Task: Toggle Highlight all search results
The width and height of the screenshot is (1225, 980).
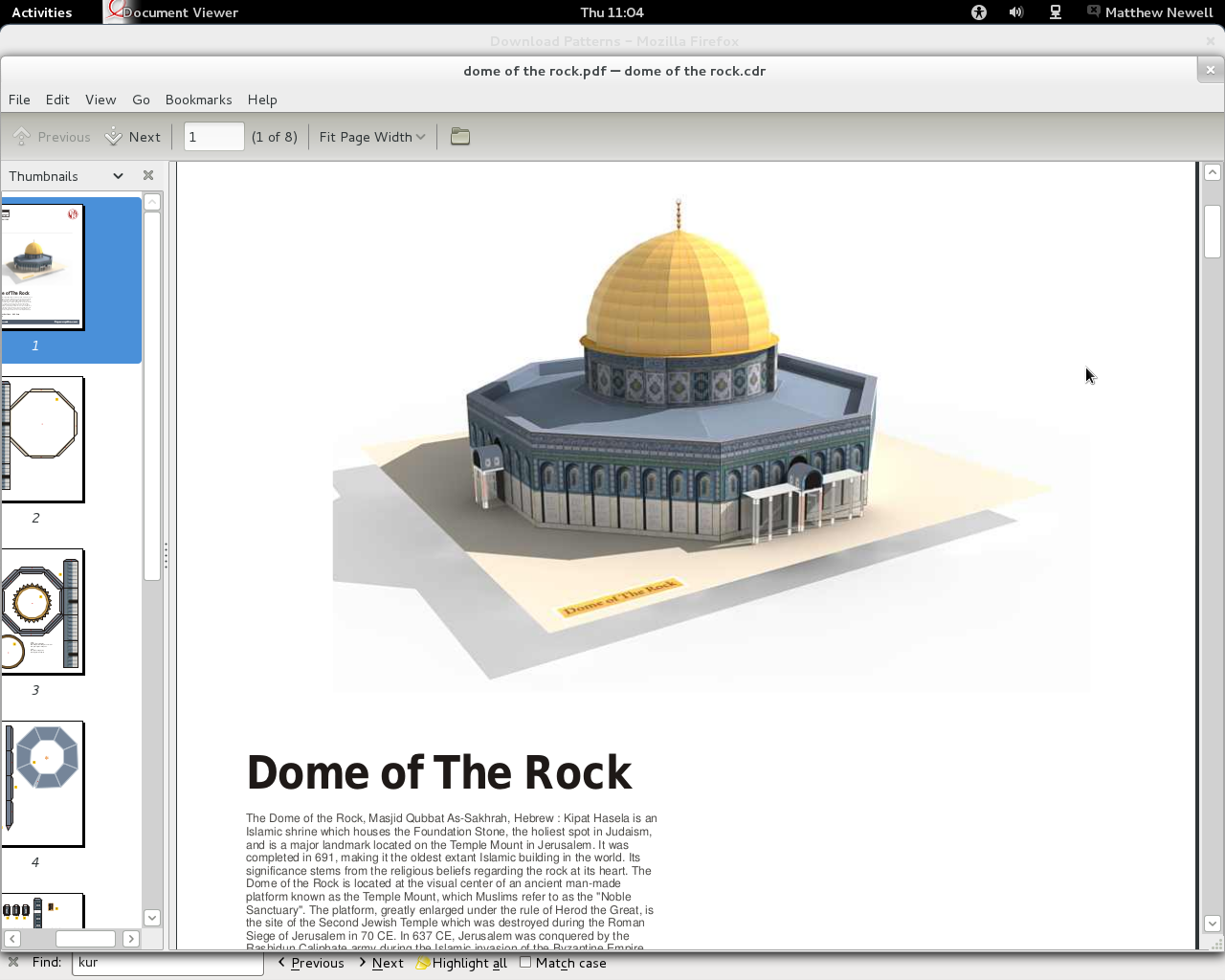Action: pos(461,963)
